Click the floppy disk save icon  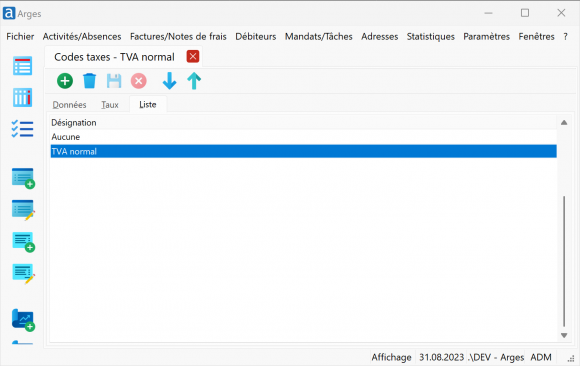point(114,81)
